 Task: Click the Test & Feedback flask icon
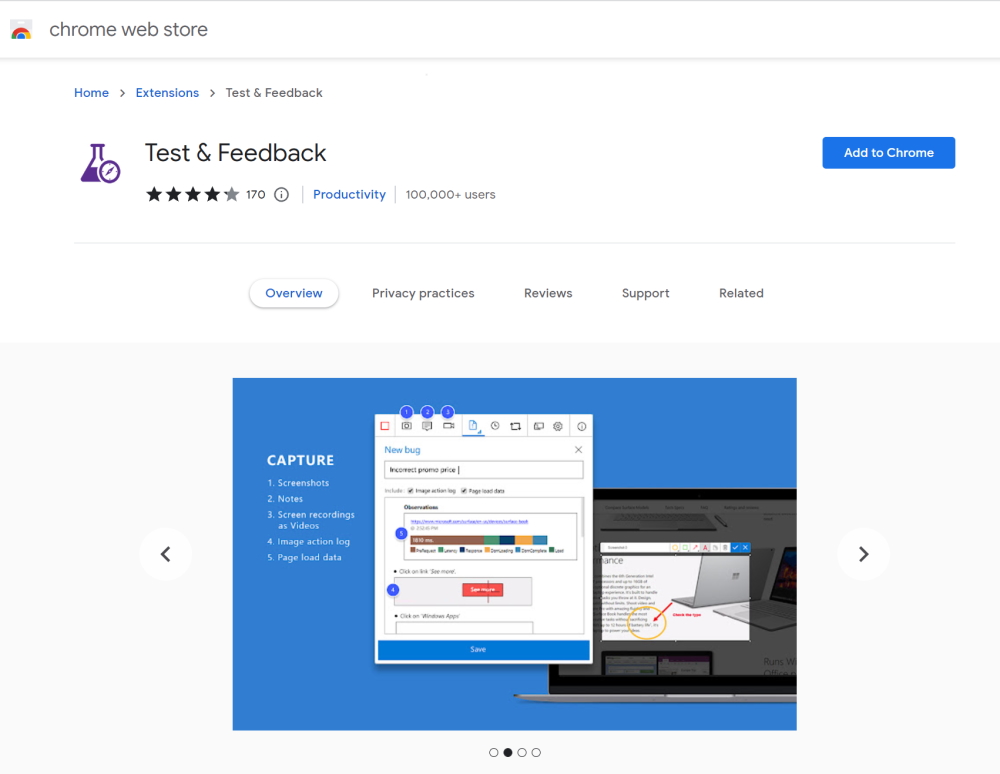tap(100, 163)
